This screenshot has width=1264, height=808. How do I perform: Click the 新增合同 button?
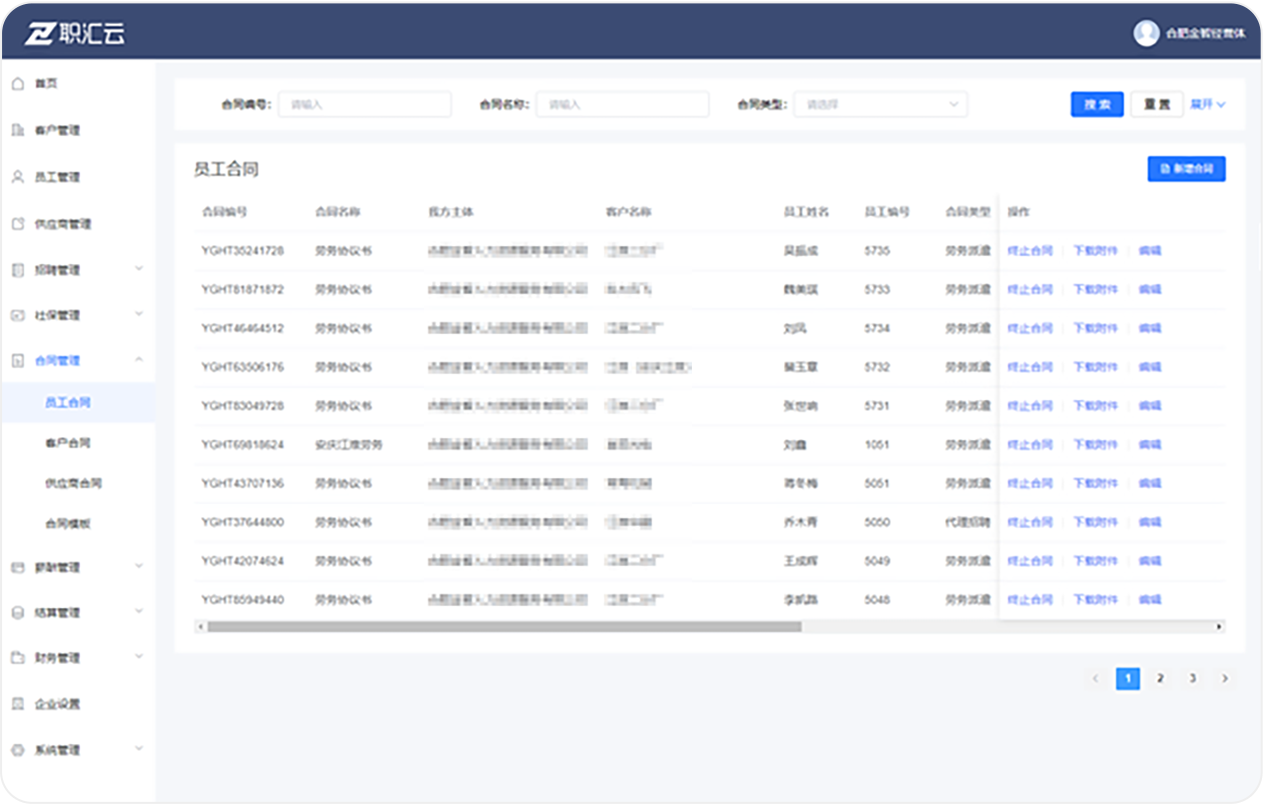click(1186, 169)
